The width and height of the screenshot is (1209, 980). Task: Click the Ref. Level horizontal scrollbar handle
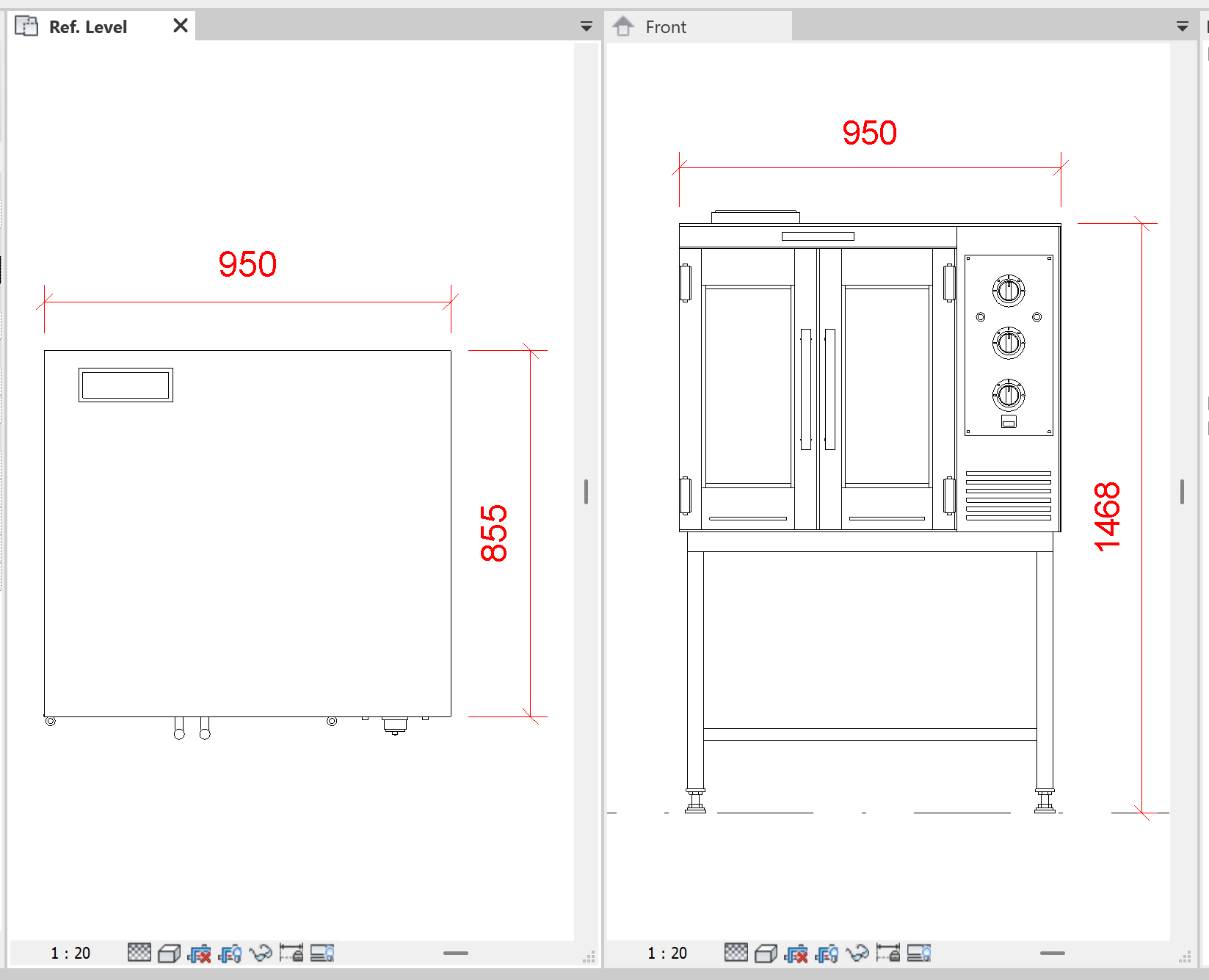[456, 953]
